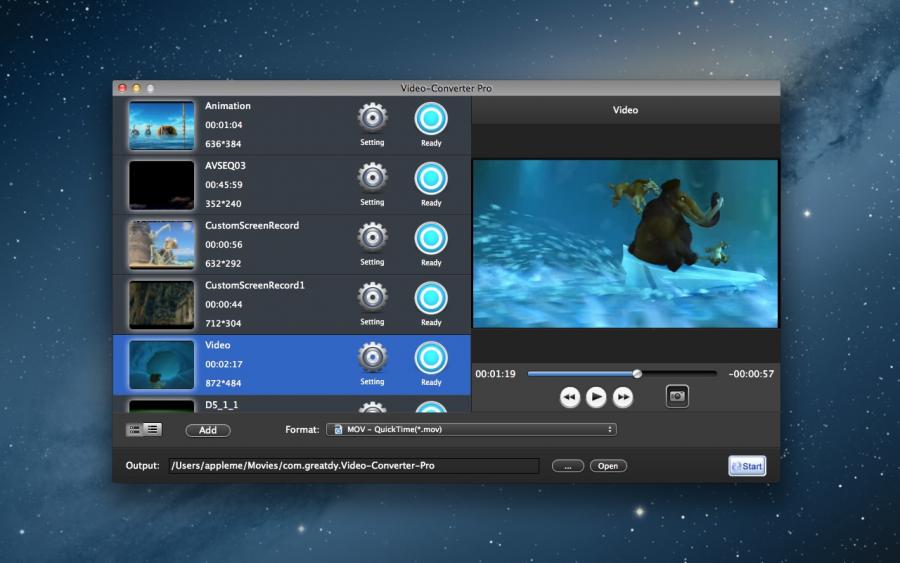Switch to thumbnail list view
The width and height of the screenshot is (900, 563).
point(135,429)
